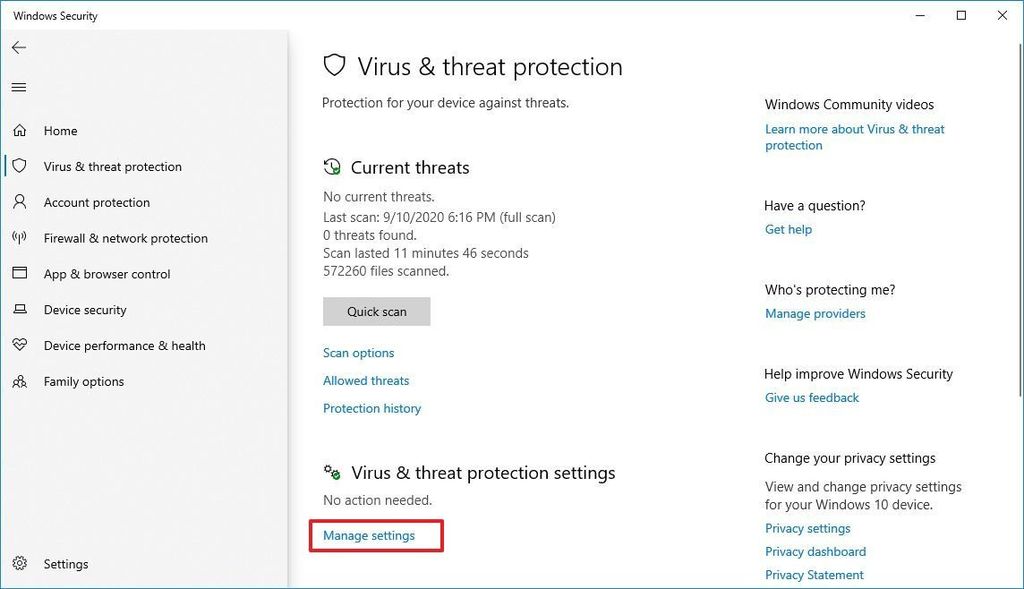Open Device performance & health
Screen dimensions: 1024x589
coord(124,345)
